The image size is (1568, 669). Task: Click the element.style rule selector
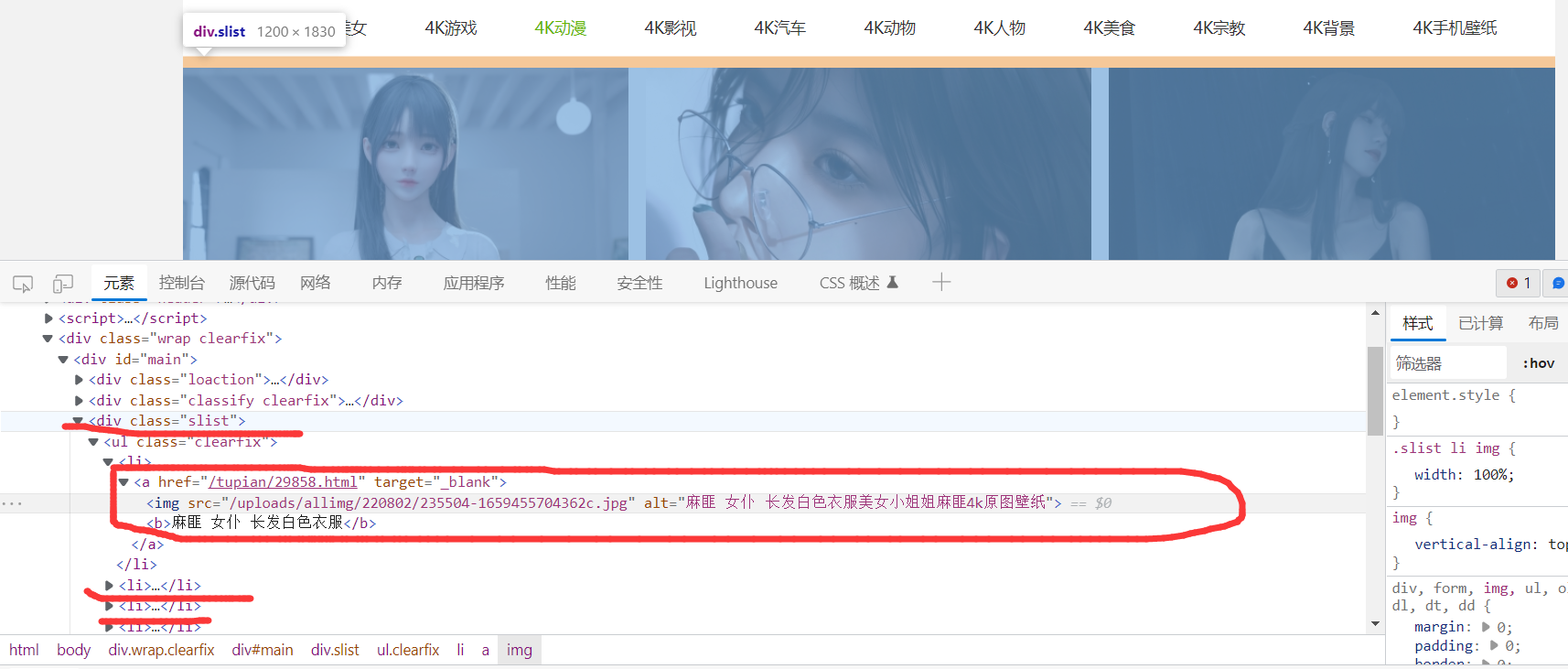[1445, 395]
